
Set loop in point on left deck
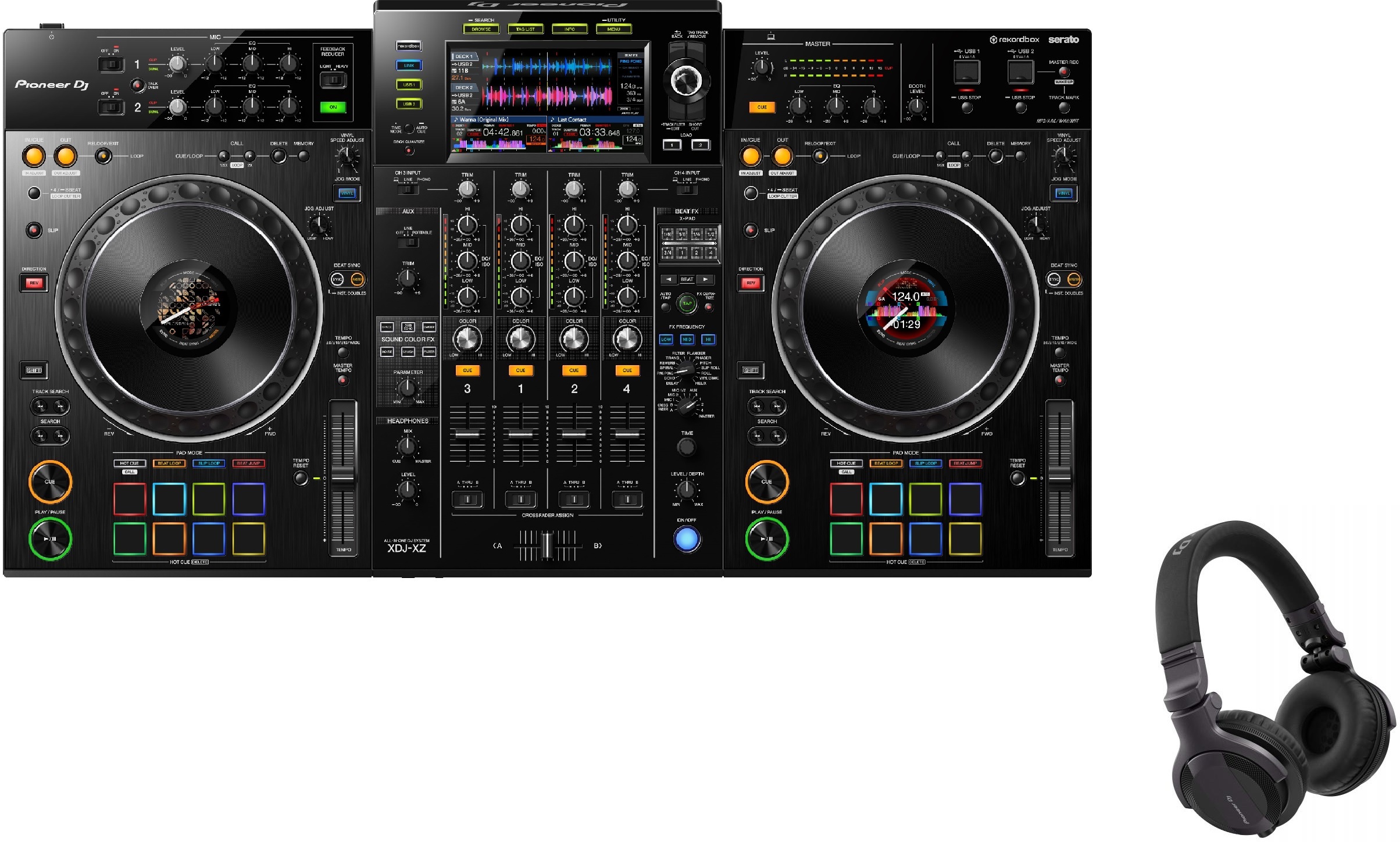click(34, 156)
